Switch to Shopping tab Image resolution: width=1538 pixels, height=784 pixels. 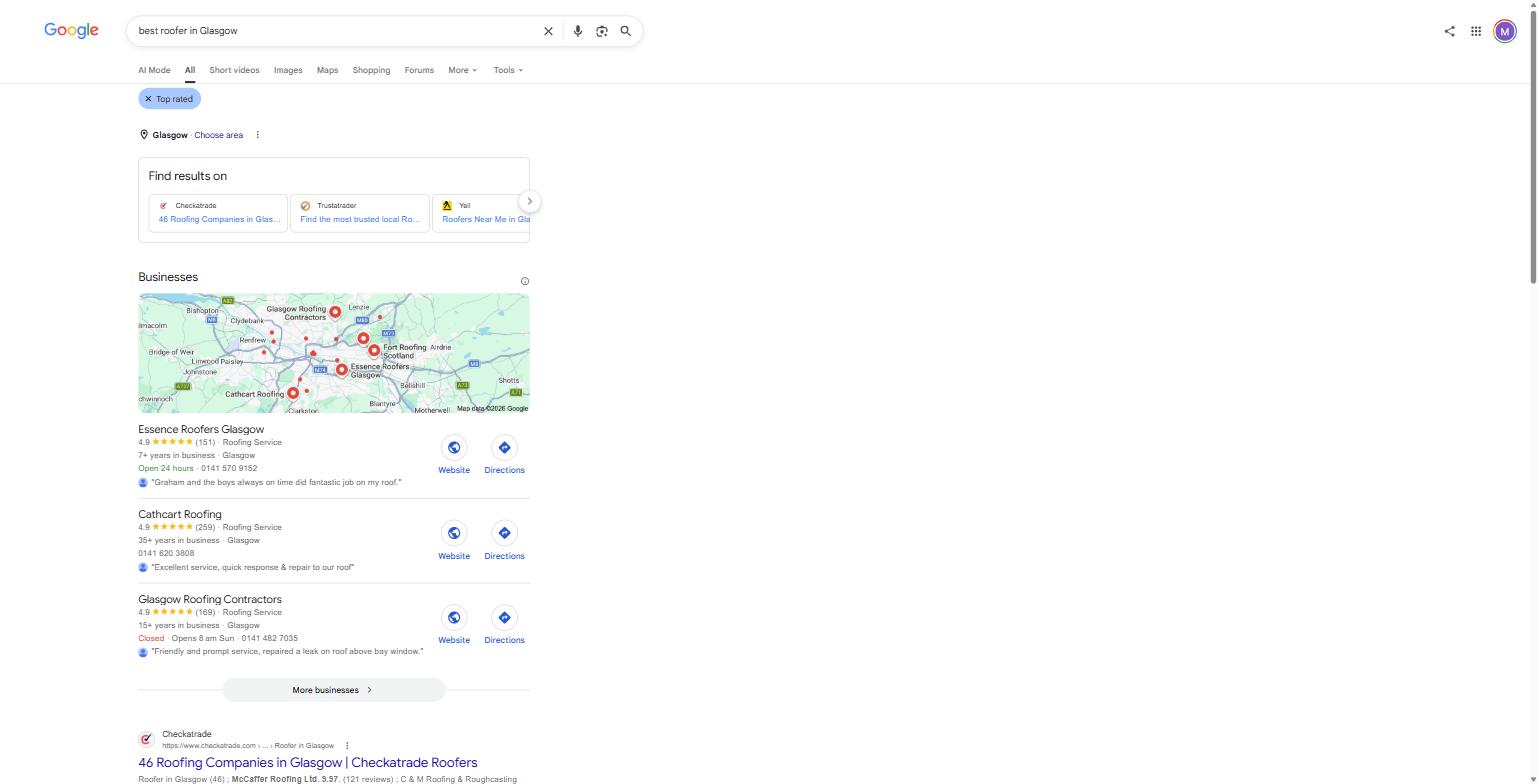(371, 70)
